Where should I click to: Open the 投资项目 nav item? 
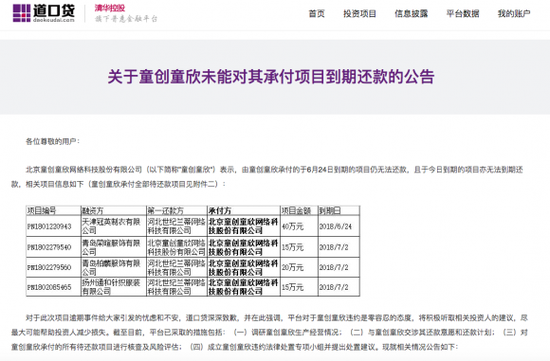(x=360, y=14)
